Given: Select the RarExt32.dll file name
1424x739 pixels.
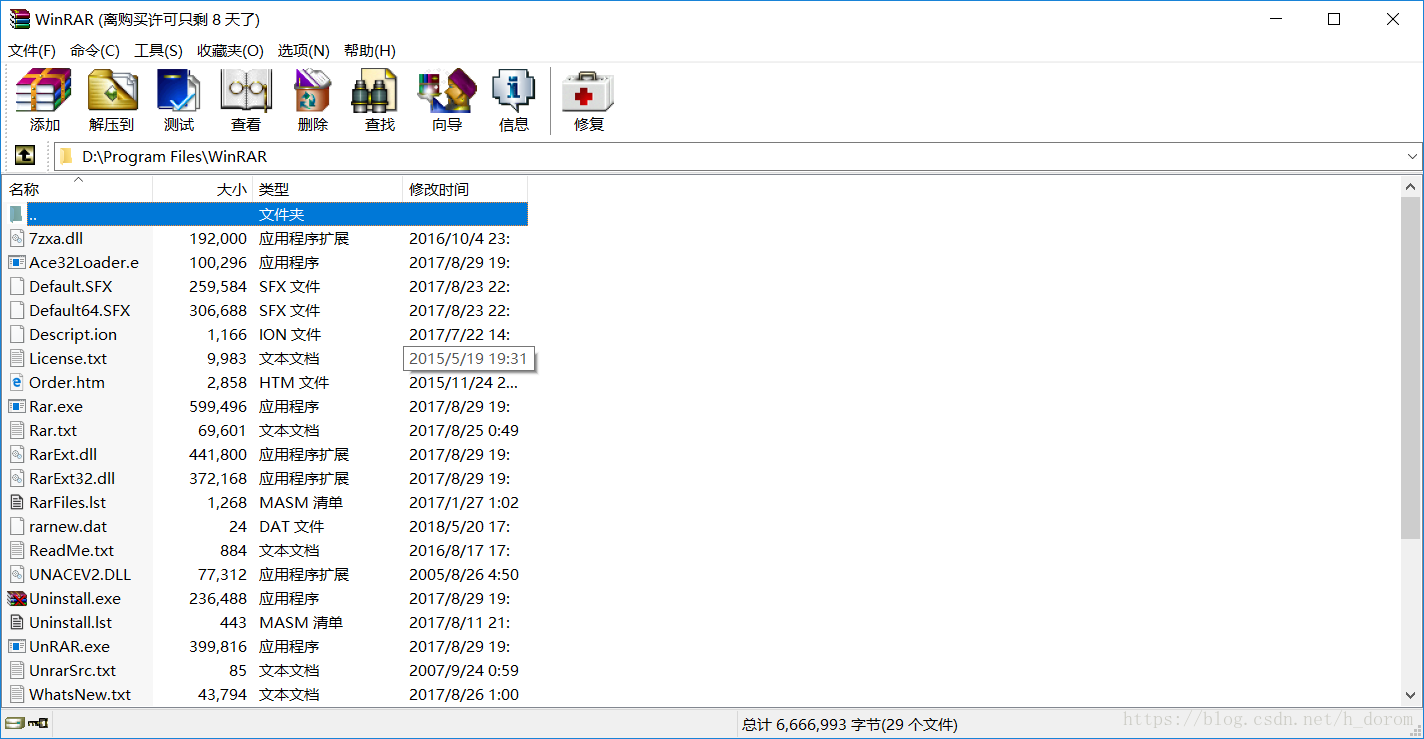Looking at the screenshot, I should [72, 478].
